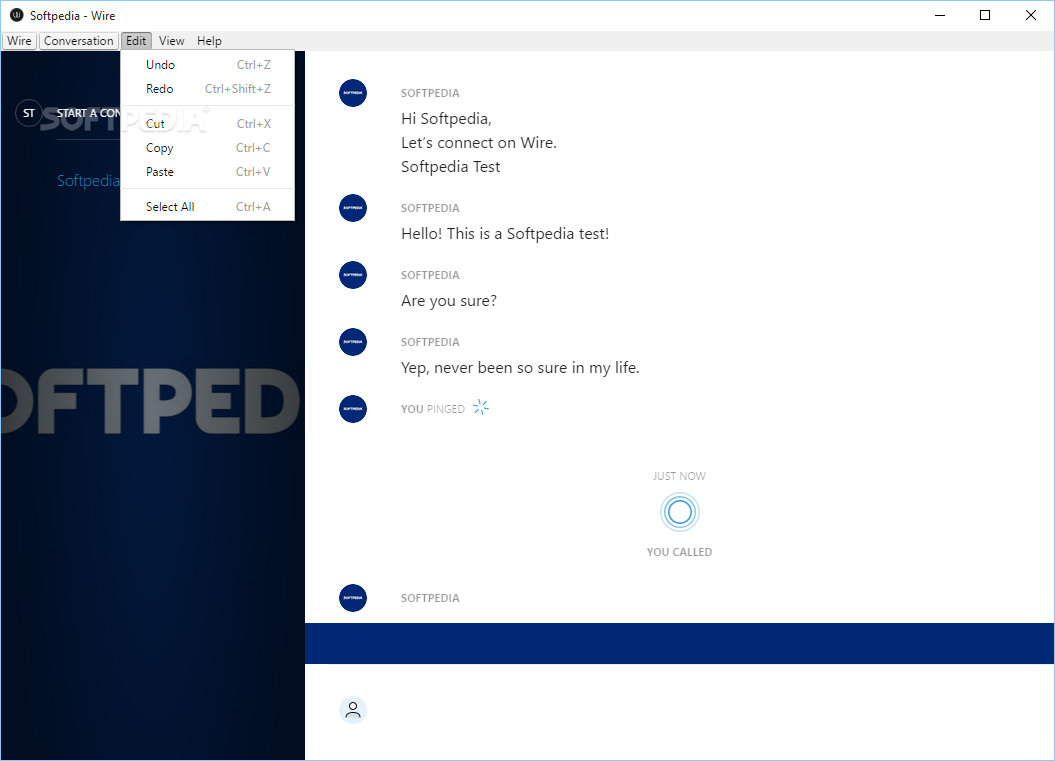
Task: Maximize the Wire window
Action: 985,15
